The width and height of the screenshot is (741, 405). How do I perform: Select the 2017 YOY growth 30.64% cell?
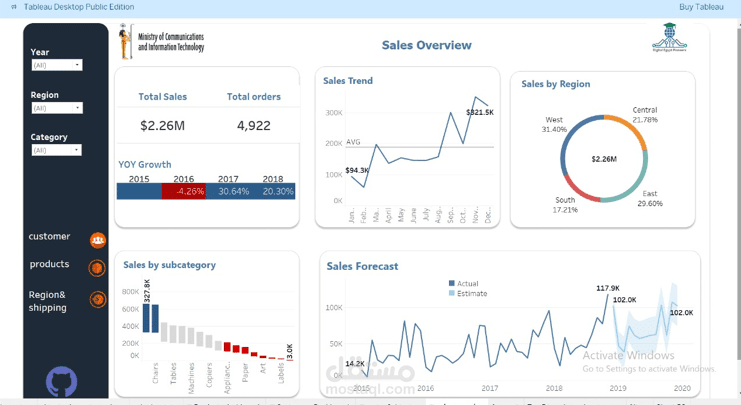(228, 191)
